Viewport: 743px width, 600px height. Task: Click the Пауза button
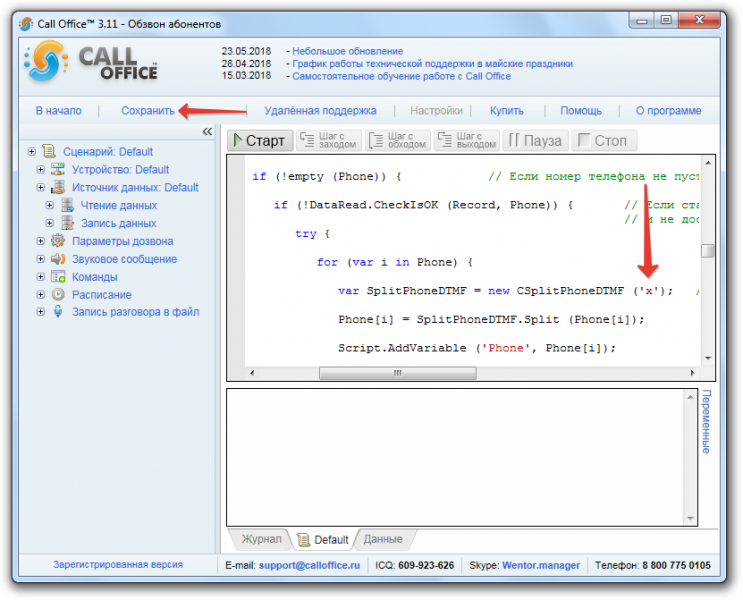pyautogui.click(x=535, y=141)
